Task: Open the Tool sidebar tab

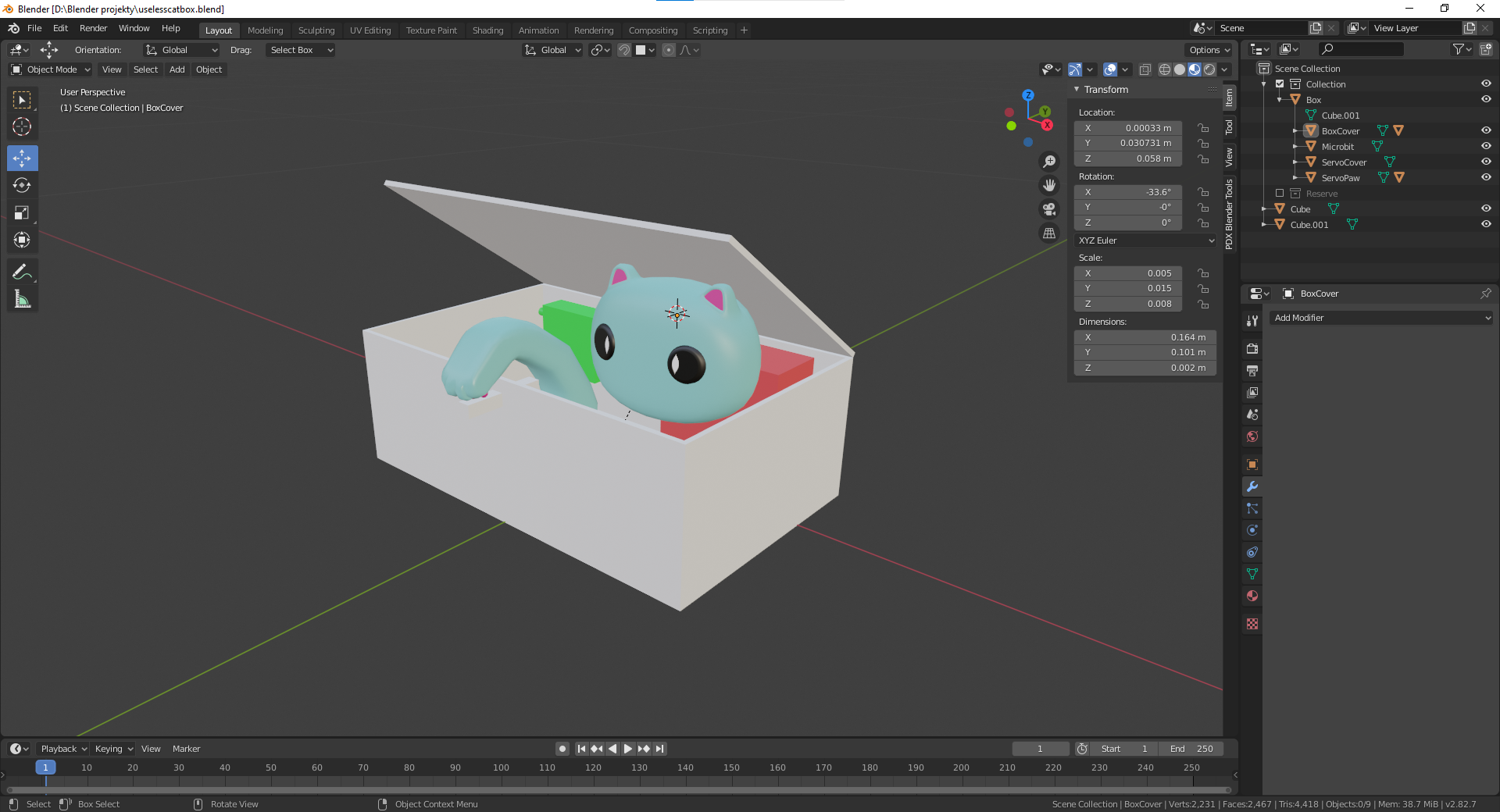Action: [x=1229, y=126]
